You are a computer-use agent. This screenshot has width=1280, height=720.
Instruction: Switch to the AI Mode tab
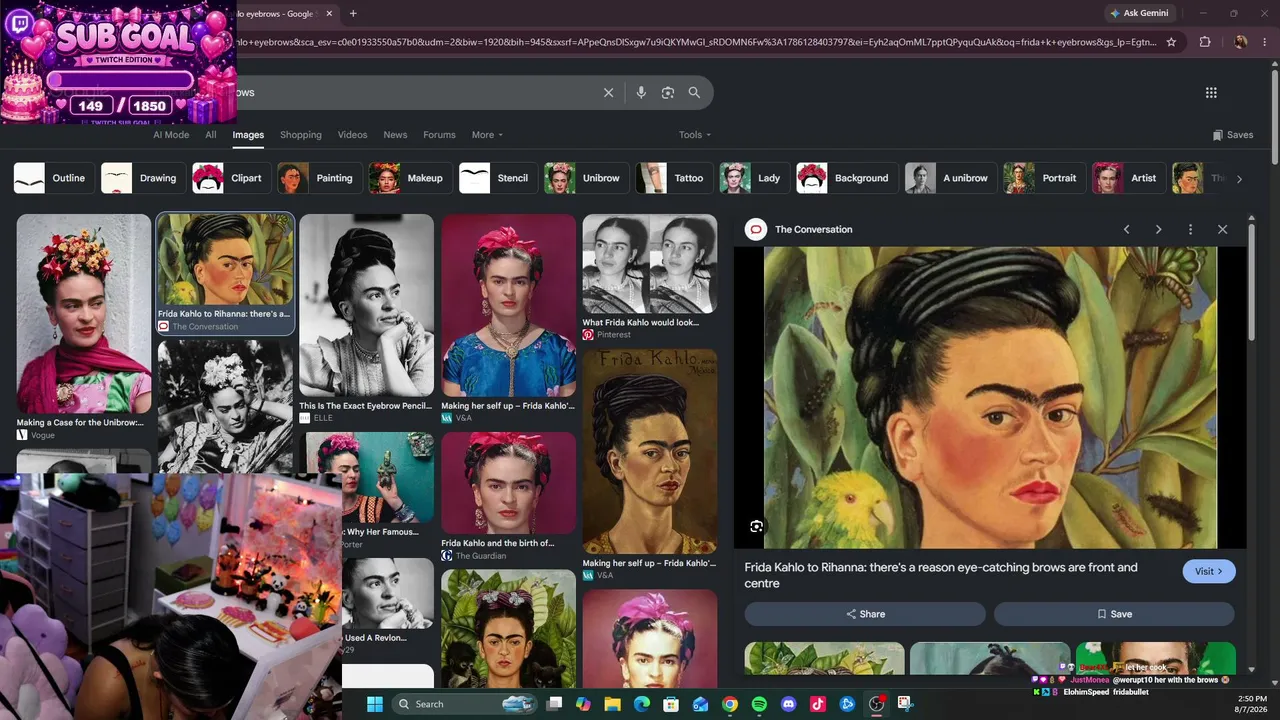click(x=171, y=135)
